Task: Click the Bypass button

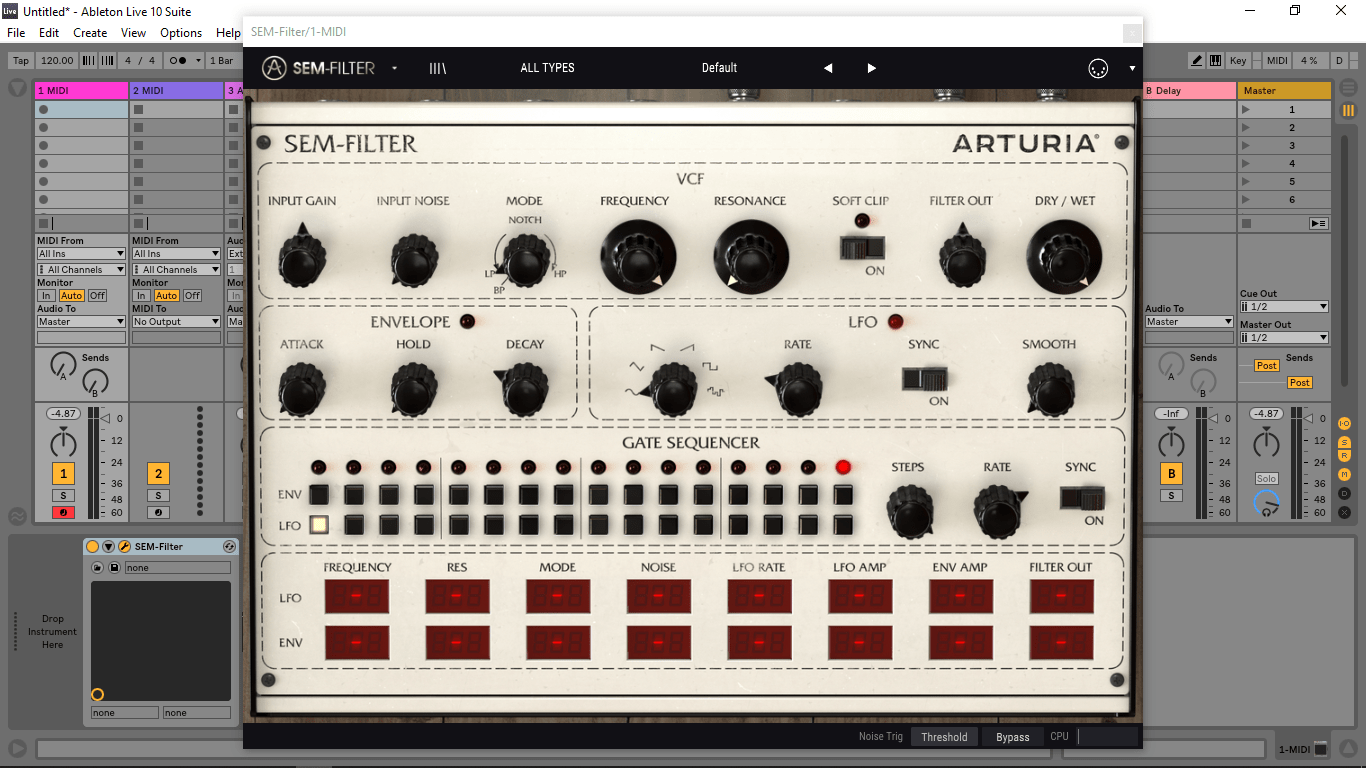Action: pyautogui.click(x=1012, y=737)
